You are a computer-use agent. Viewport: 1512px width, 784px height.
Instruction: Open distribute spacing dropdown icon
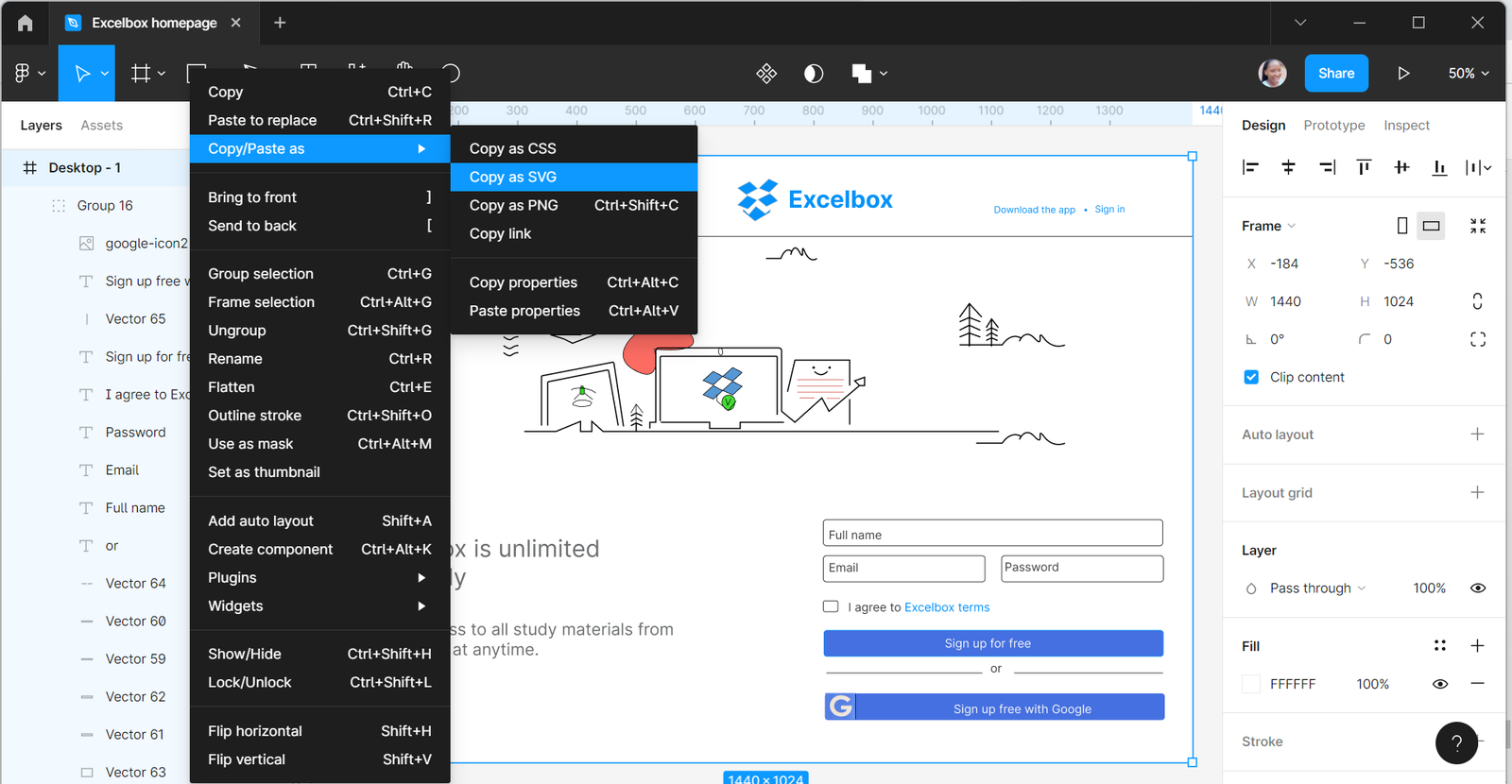tap(1478, 167)
